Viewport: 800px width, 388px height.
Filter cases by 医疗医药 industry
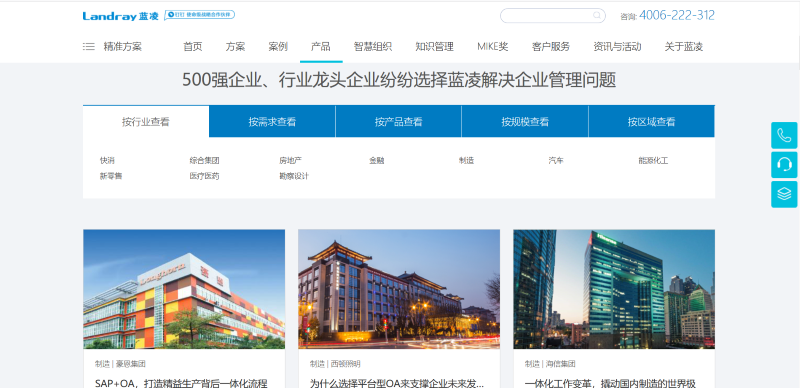click(x=205, y=176)
